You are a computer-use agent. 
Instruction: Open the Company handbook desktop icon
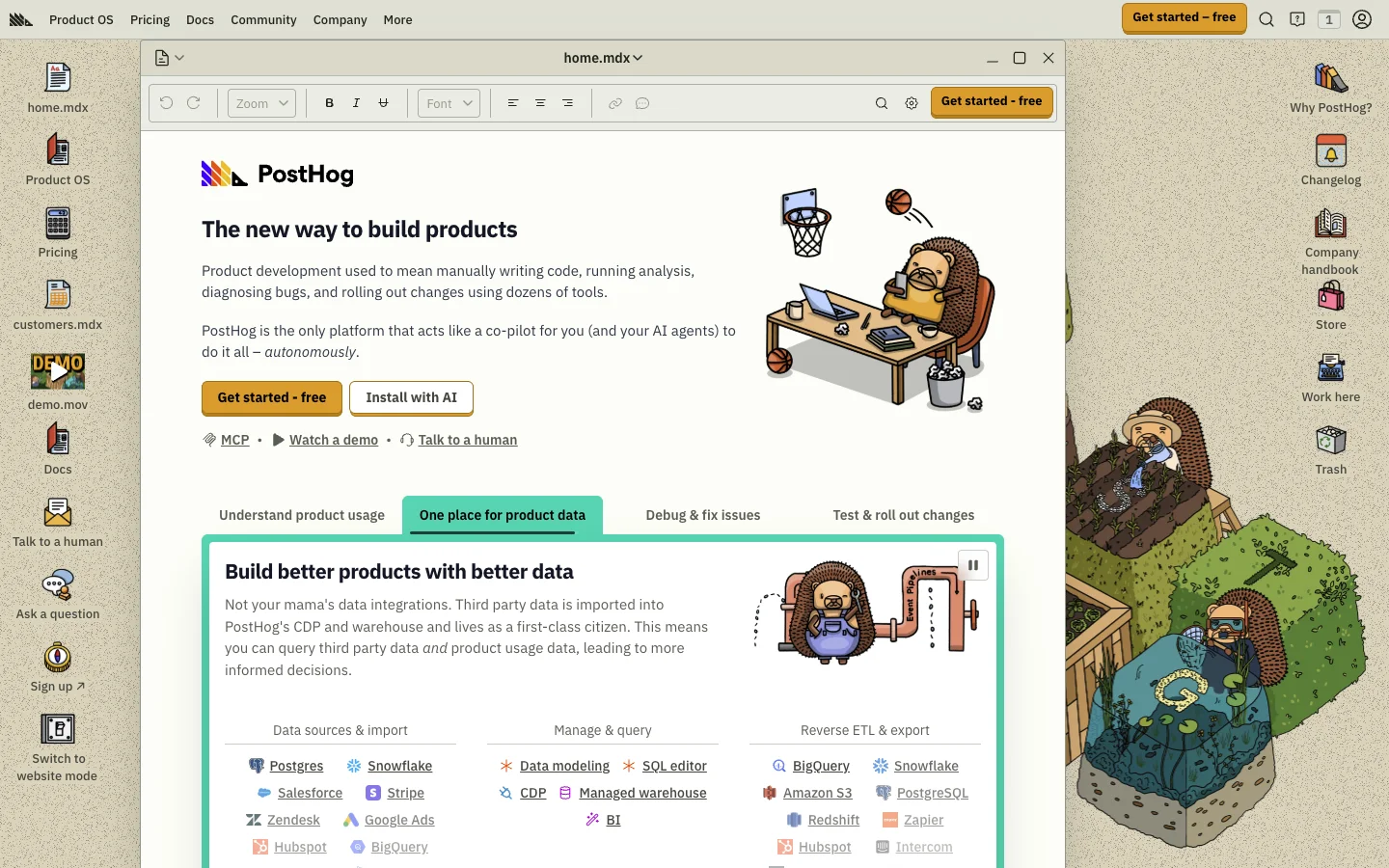pyautogui.click(x=1331, y=224)
